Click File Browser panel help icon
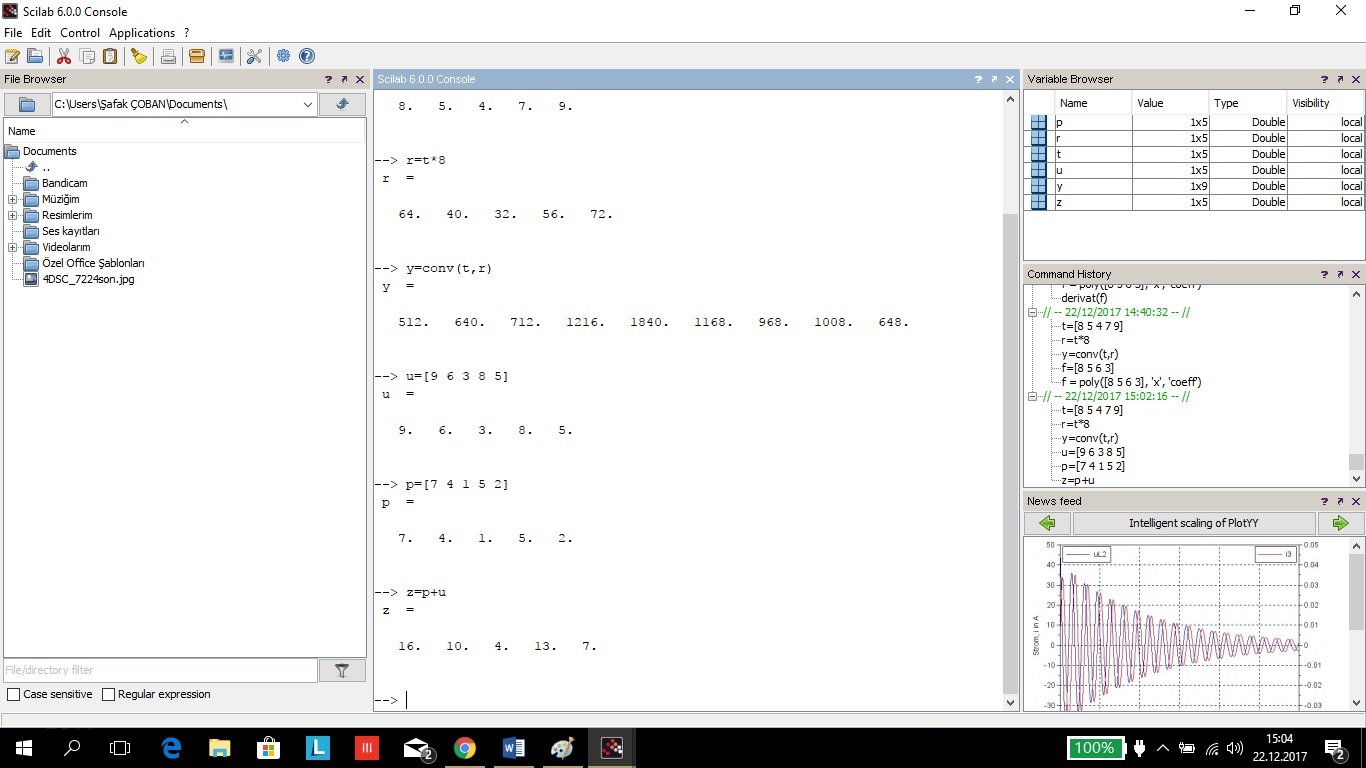1366x768 pixels. 328,79
